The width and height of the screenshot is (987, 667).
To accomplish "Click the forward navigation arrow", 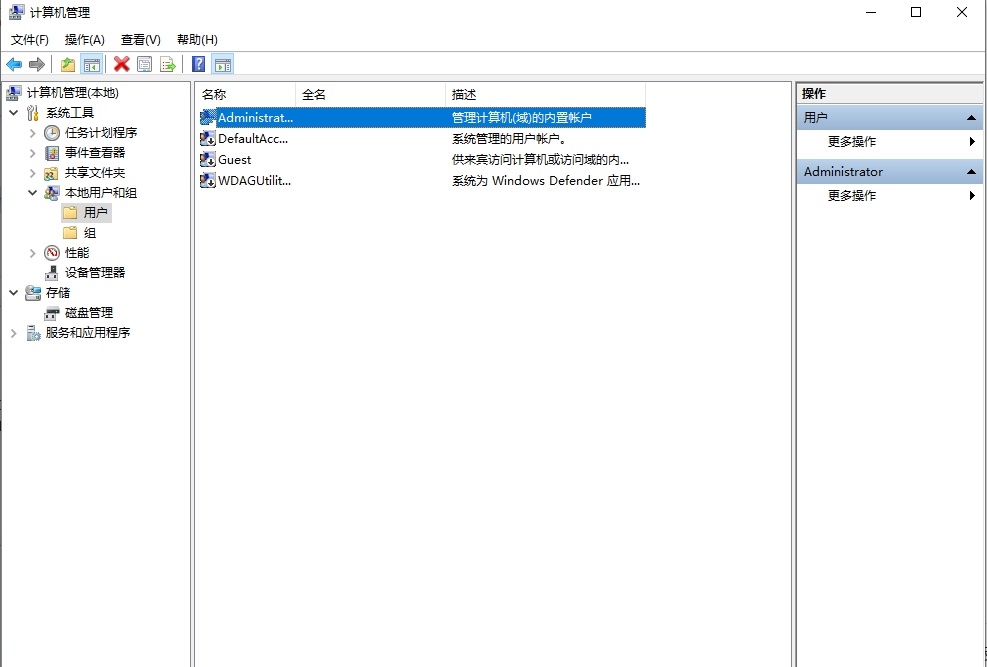I will coord(37,64).
